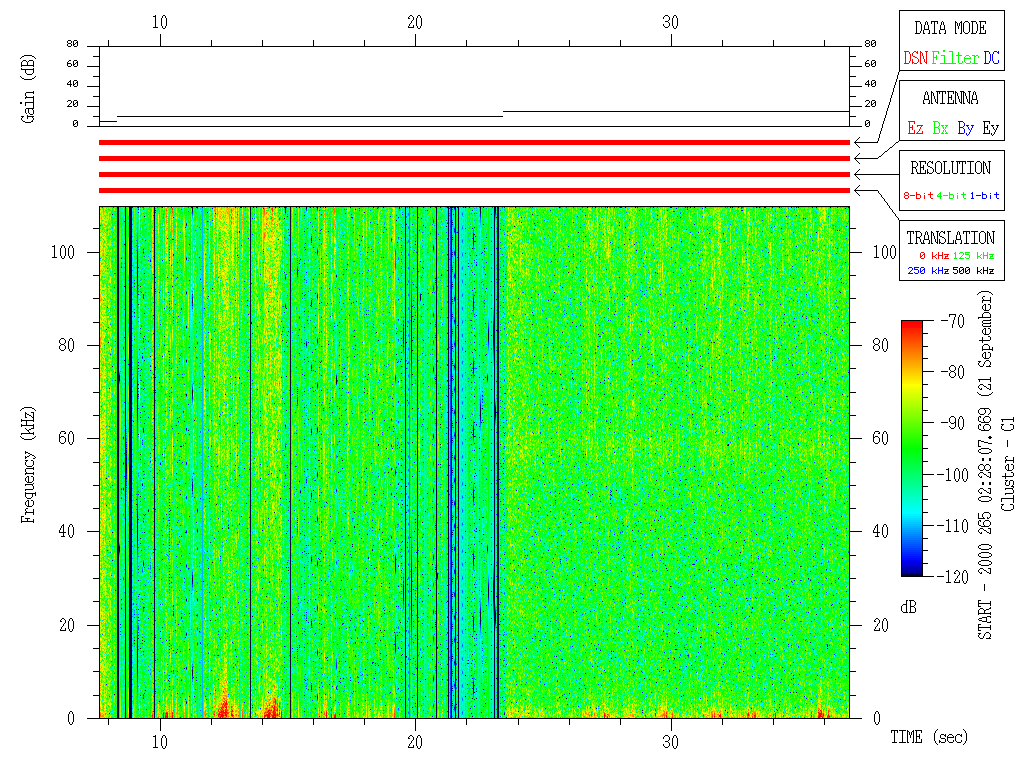The image size is (1024, 768).
Task: Select the green Bx antenna label
Action: pos(940,129)
